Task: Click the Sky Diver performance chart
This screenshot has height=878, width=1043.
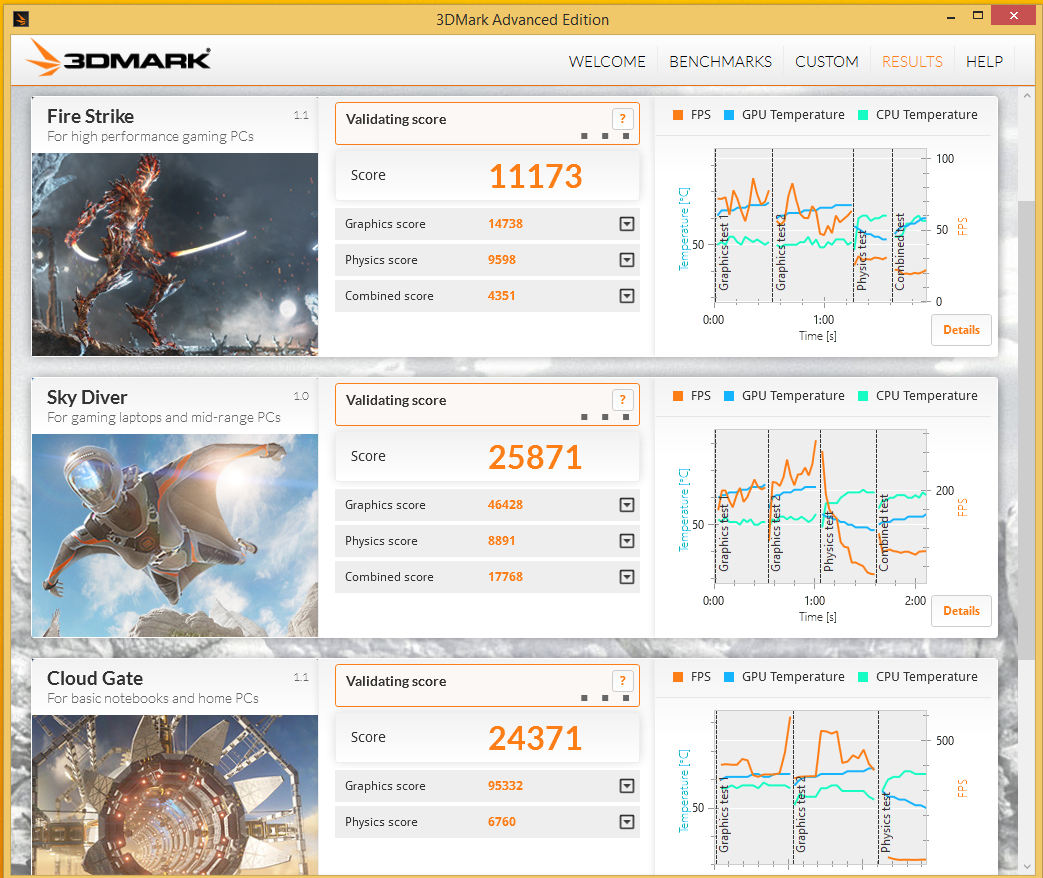Action: tap(820, 507)
